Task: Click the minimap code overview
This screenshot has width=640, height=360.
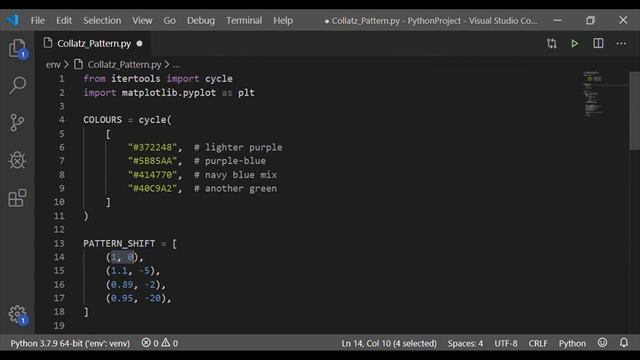Action: point(594,94)
